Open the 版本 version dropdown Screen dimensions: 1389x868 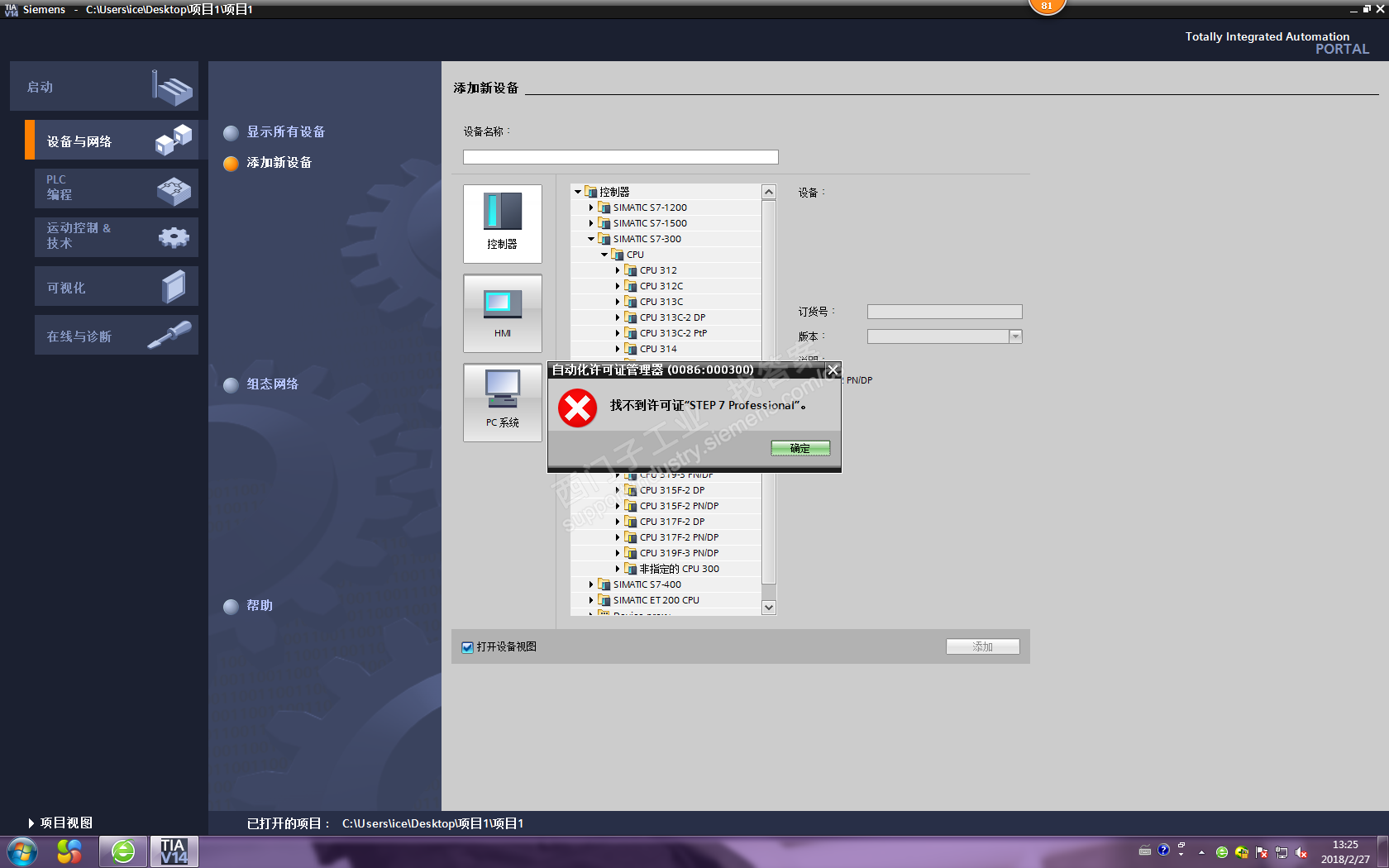pyautogui.click(x=1015, y=336)
